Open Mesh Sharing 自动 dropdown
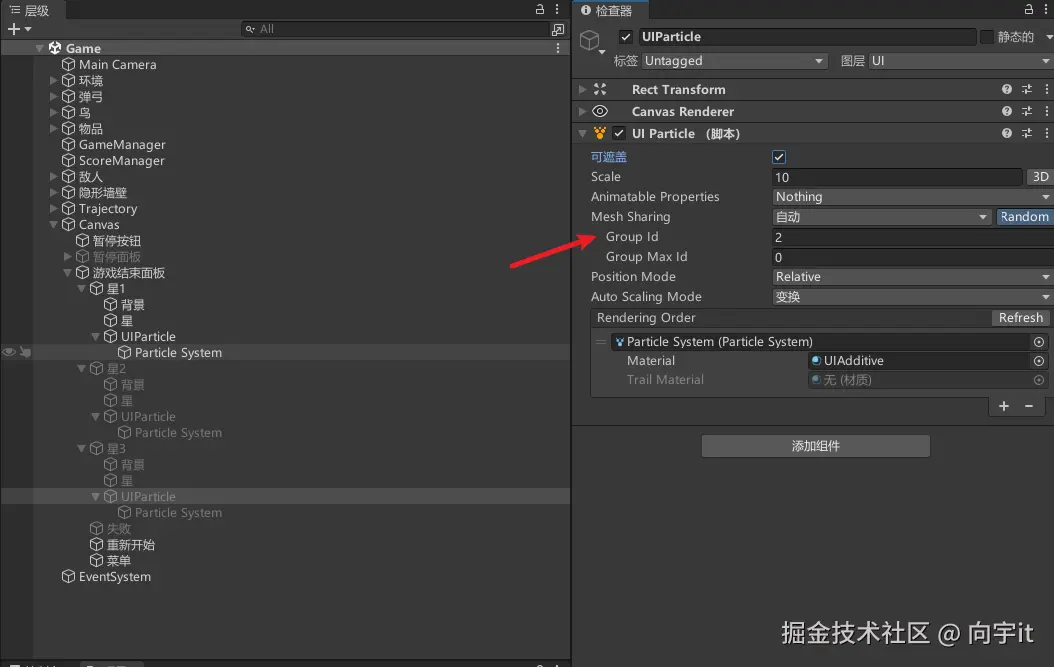Image resolution: width=1054 pixels, height=667 pixels. point(882,217)
